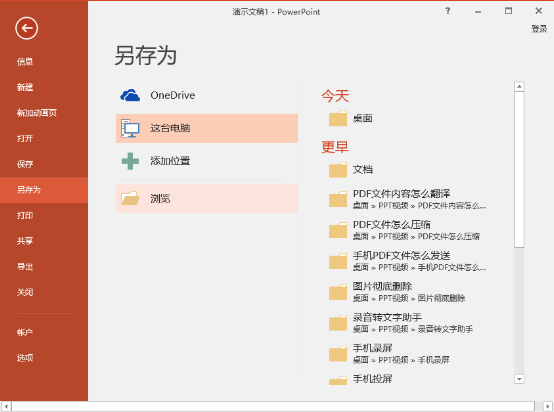Select the 桌面 recent folder name
The height and width of the screenshot is (412, 554).
point(363,118)
